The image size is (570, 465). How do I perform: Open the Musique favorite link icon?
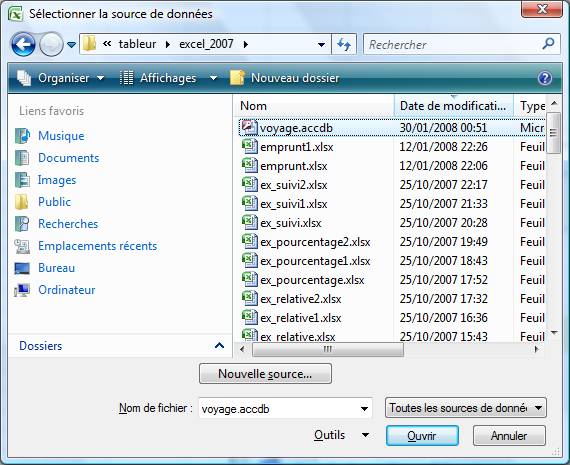tap(22, 136)
